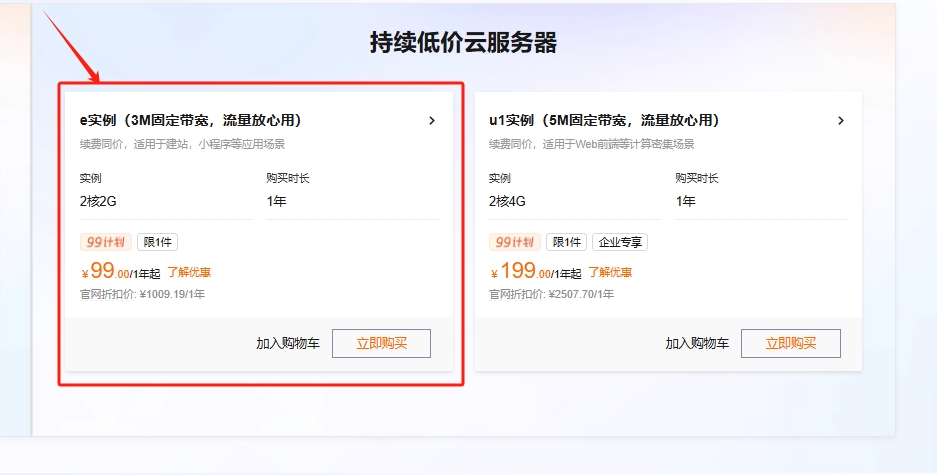Viewport: 937px width, 475px height.
Task: Click 立即购买 for the e实例 plan
Action: 381,344
